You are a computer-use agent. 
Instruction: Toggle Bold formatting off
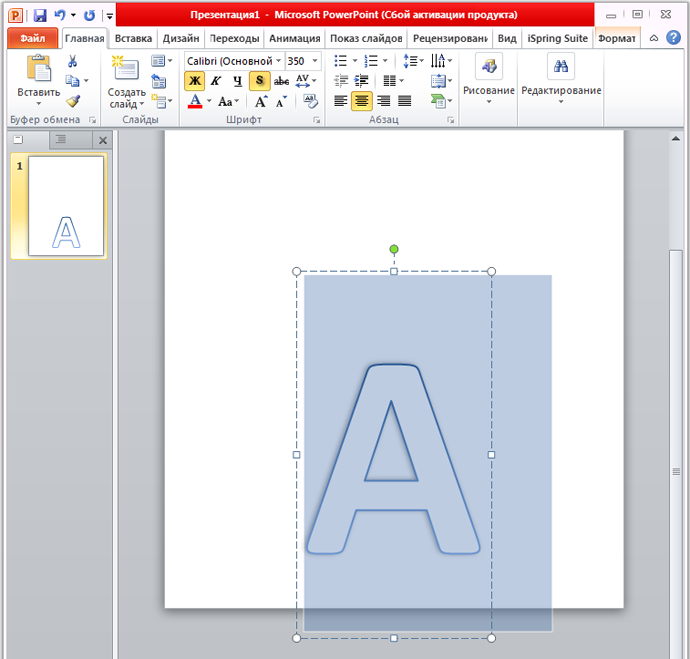pyautogui.click(x=195, y=81)
